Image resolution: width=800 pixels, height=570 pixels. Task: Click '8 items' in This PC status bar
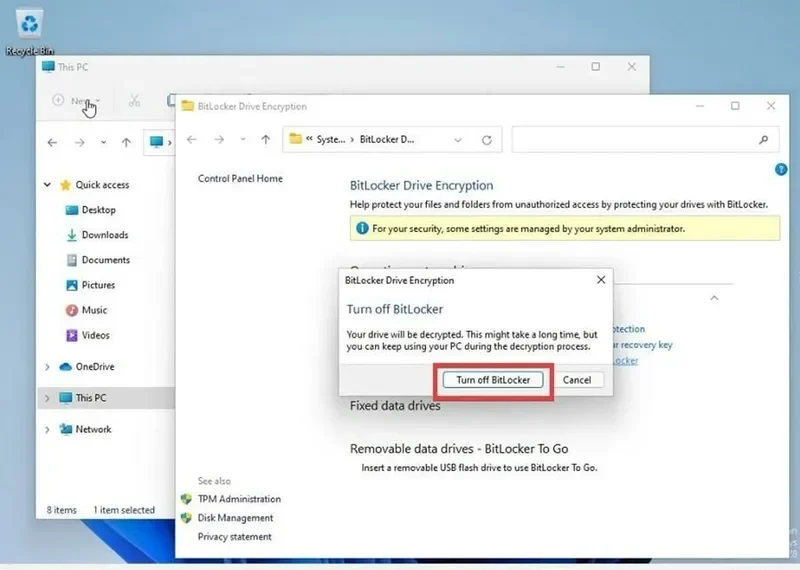[61, 510]
